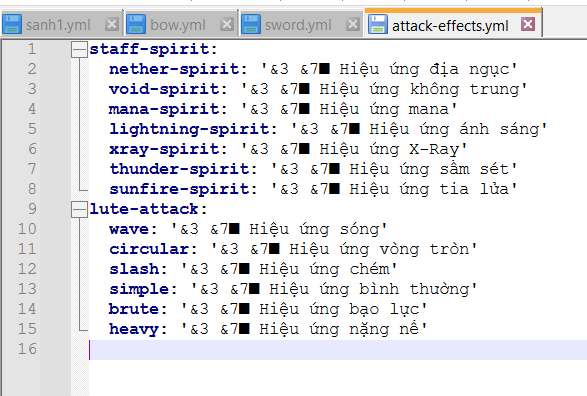This screenshot has height=396, width=587.
Task: Close the sword.yml tab
Action: point(352,24)
